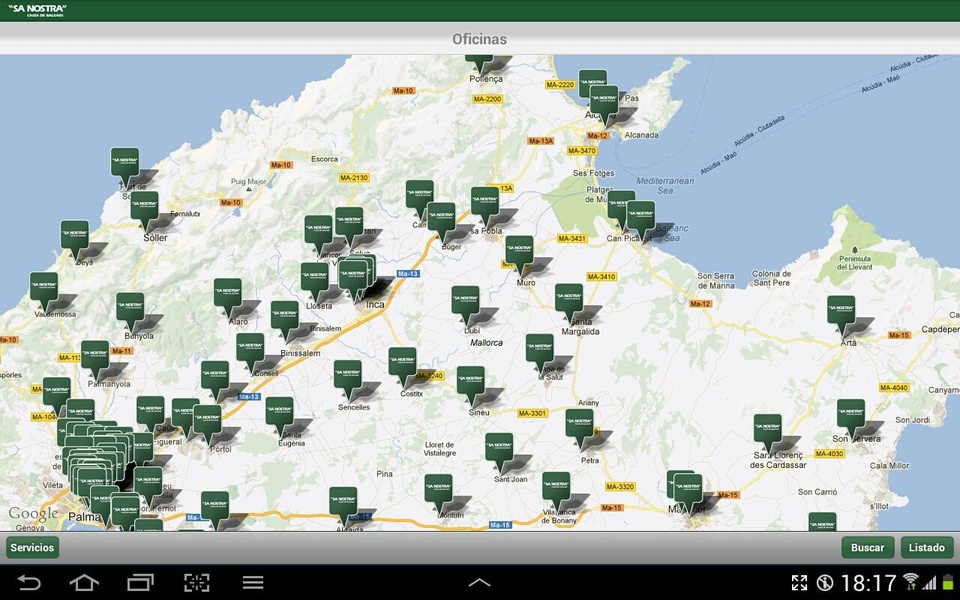Screen dimensions: 960x600
Task: Click the Lloret de Vistalegre label
Action: 440,449
